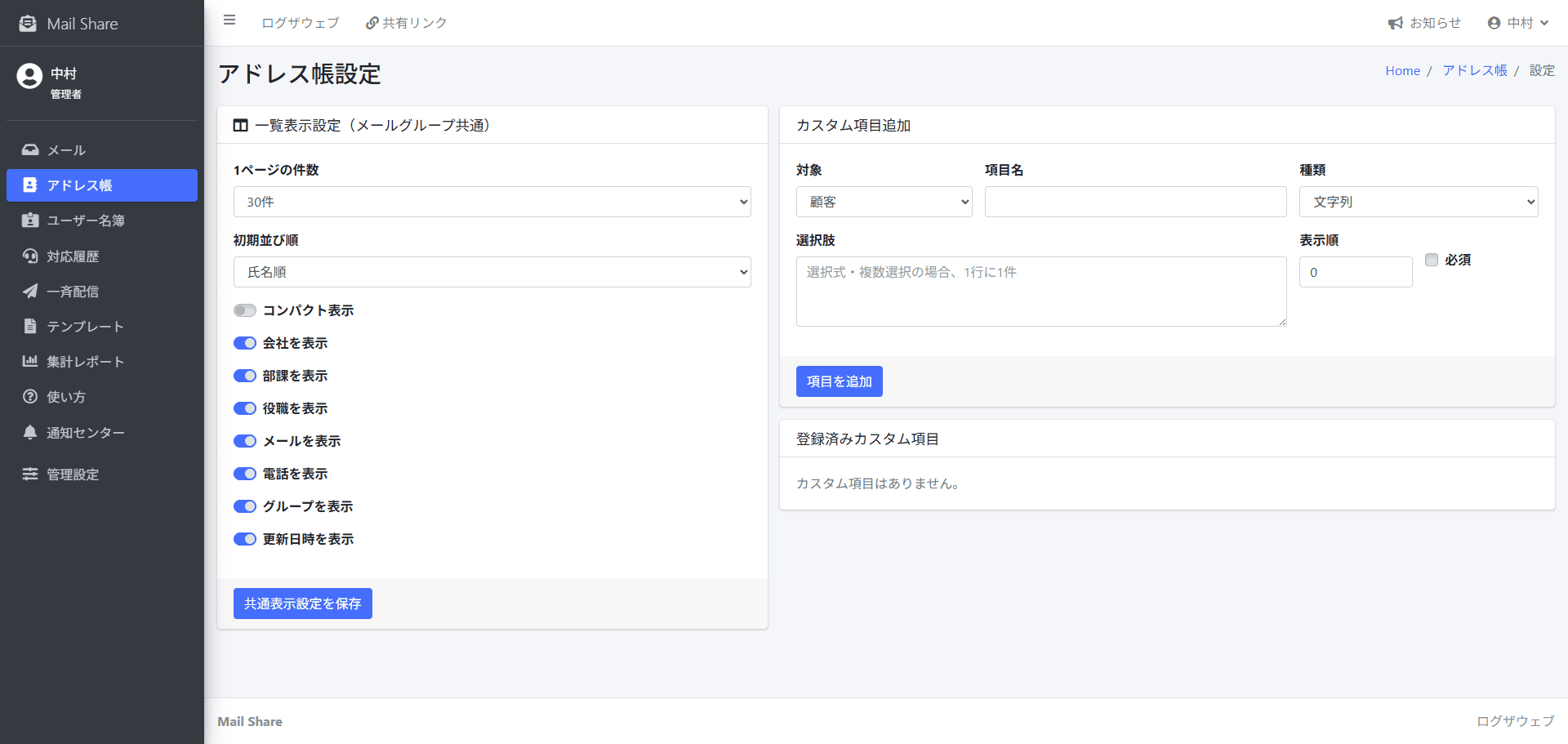Switch off グループを表示
Image resolution: width=1568 pixels, height=744 pixels.
pyautogui.click(x=245, y=506)
